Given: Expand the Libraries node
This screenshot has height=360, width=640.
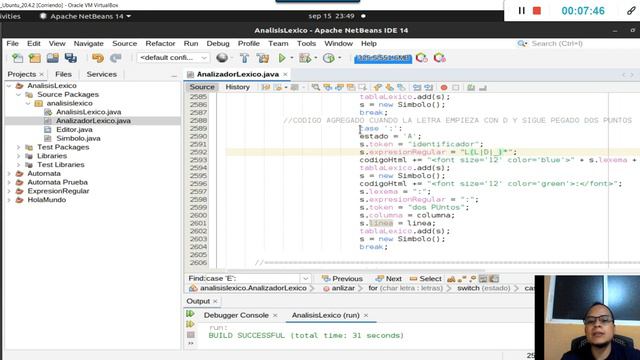Looking at the screenshot, I should pos(18,156).
